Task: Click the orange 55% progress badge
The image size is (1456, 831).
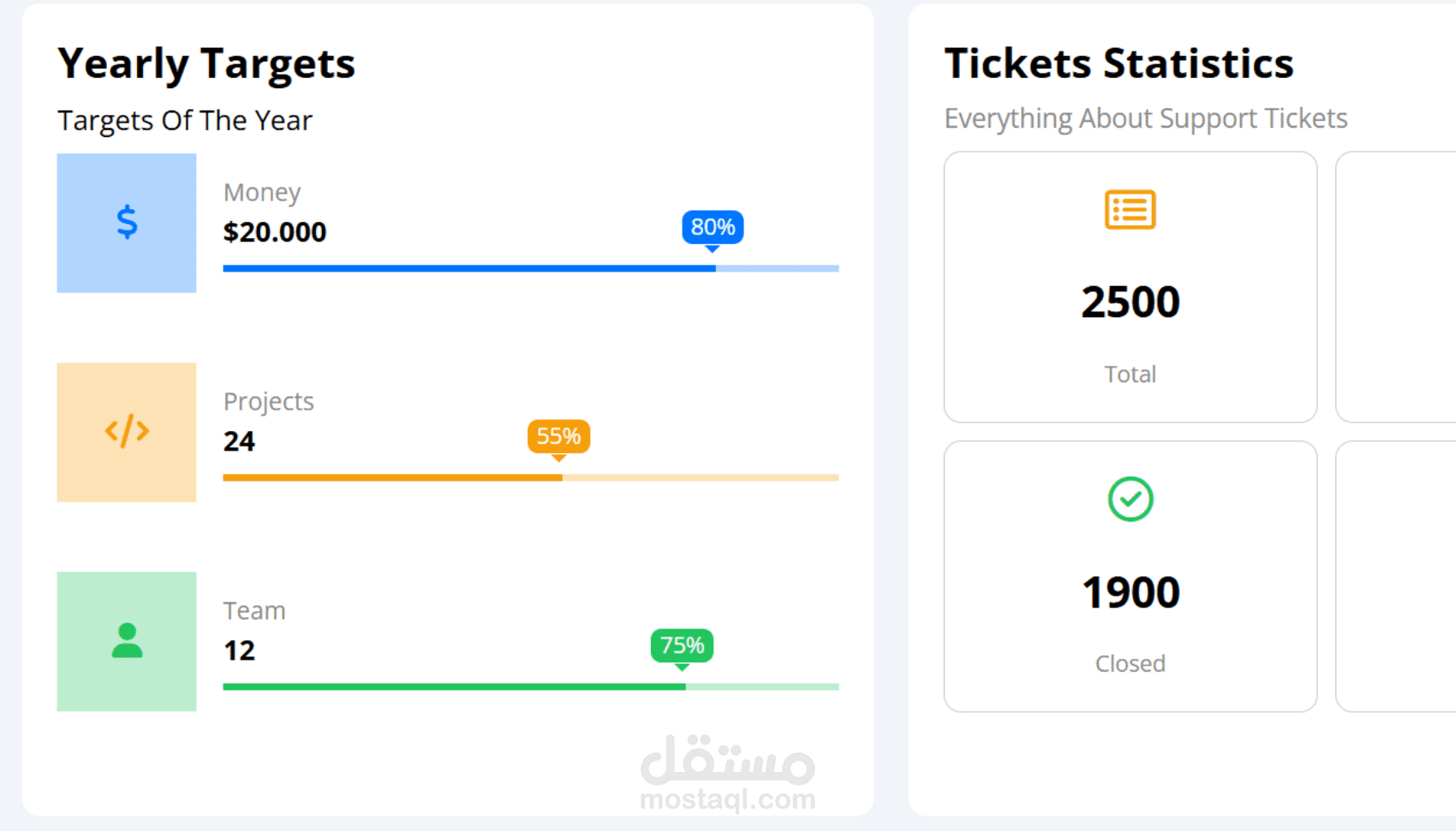Action: [558, 436]
